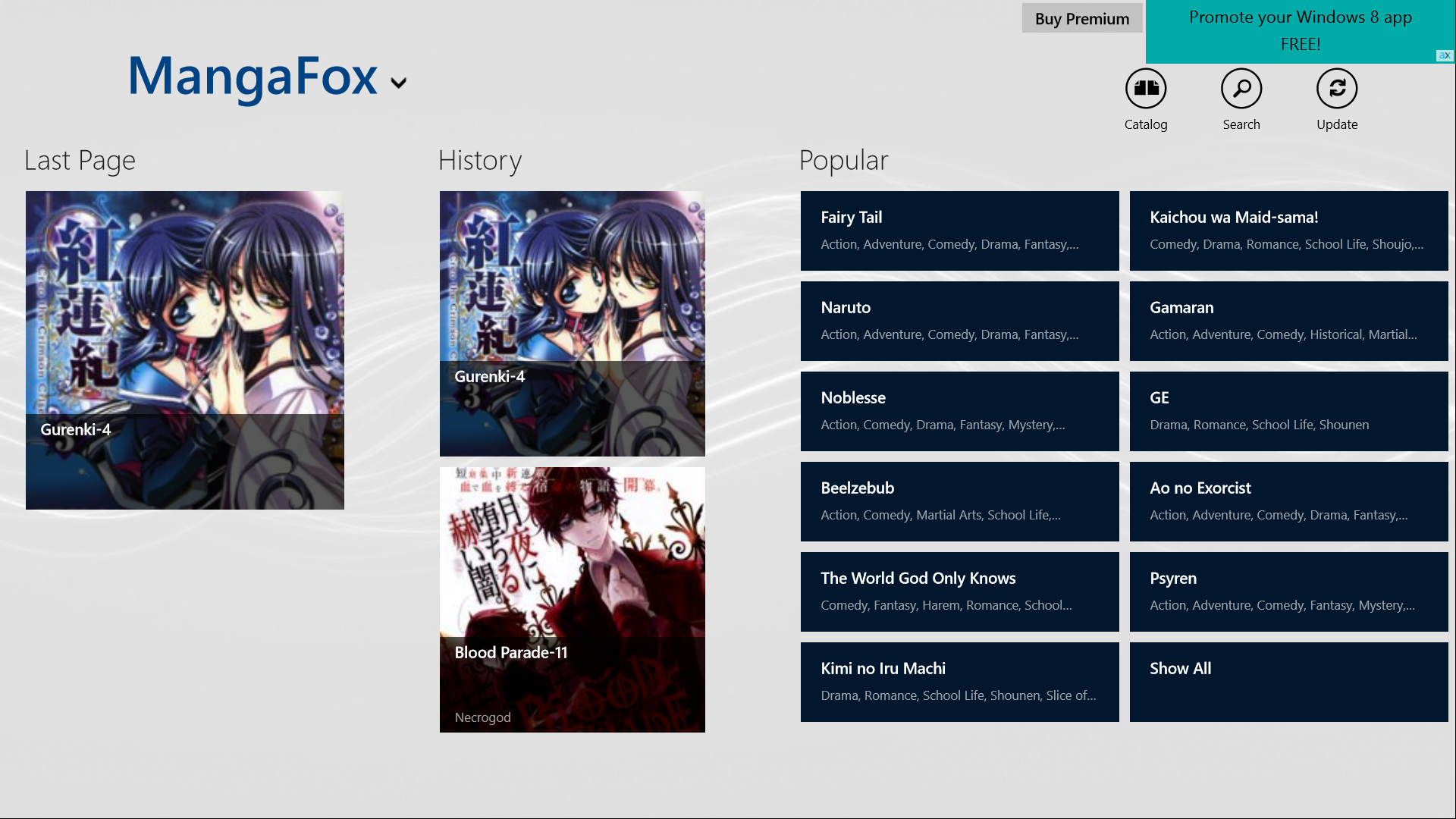Open the Ao no Exorcist tile
This screenshot has height=819, width=1456.
click(x=1288, y=501)
